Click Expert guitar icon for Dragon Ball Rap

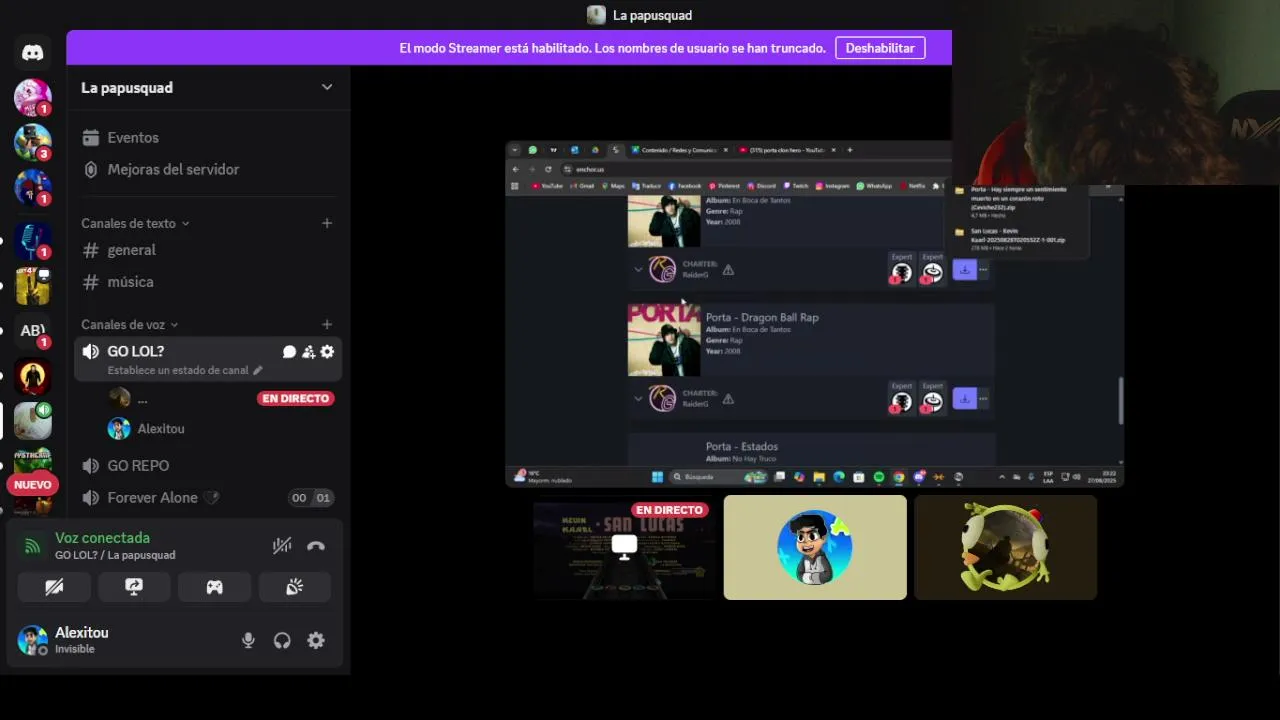[x=902, y=401]
